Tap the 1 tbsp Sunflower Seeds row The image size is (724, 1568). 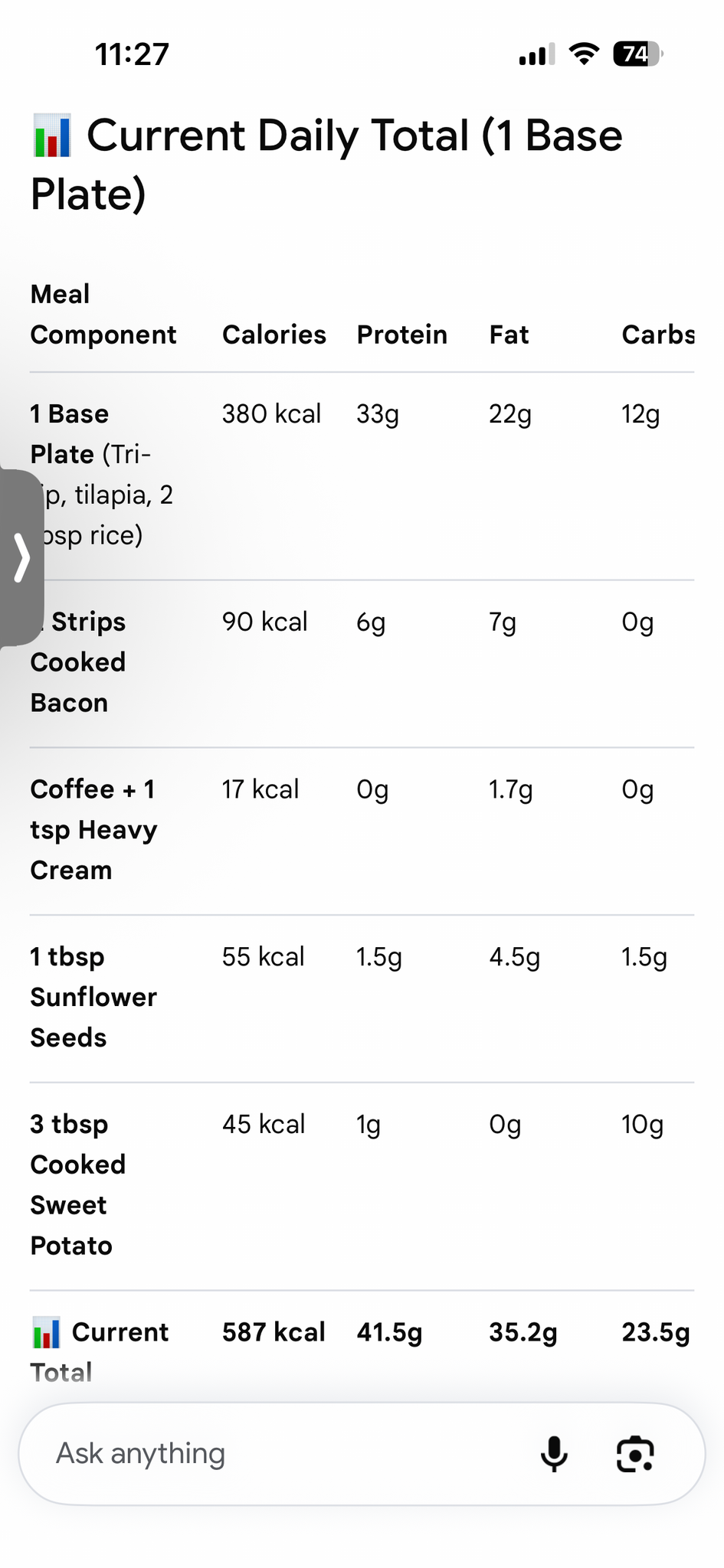coord(362,998)
